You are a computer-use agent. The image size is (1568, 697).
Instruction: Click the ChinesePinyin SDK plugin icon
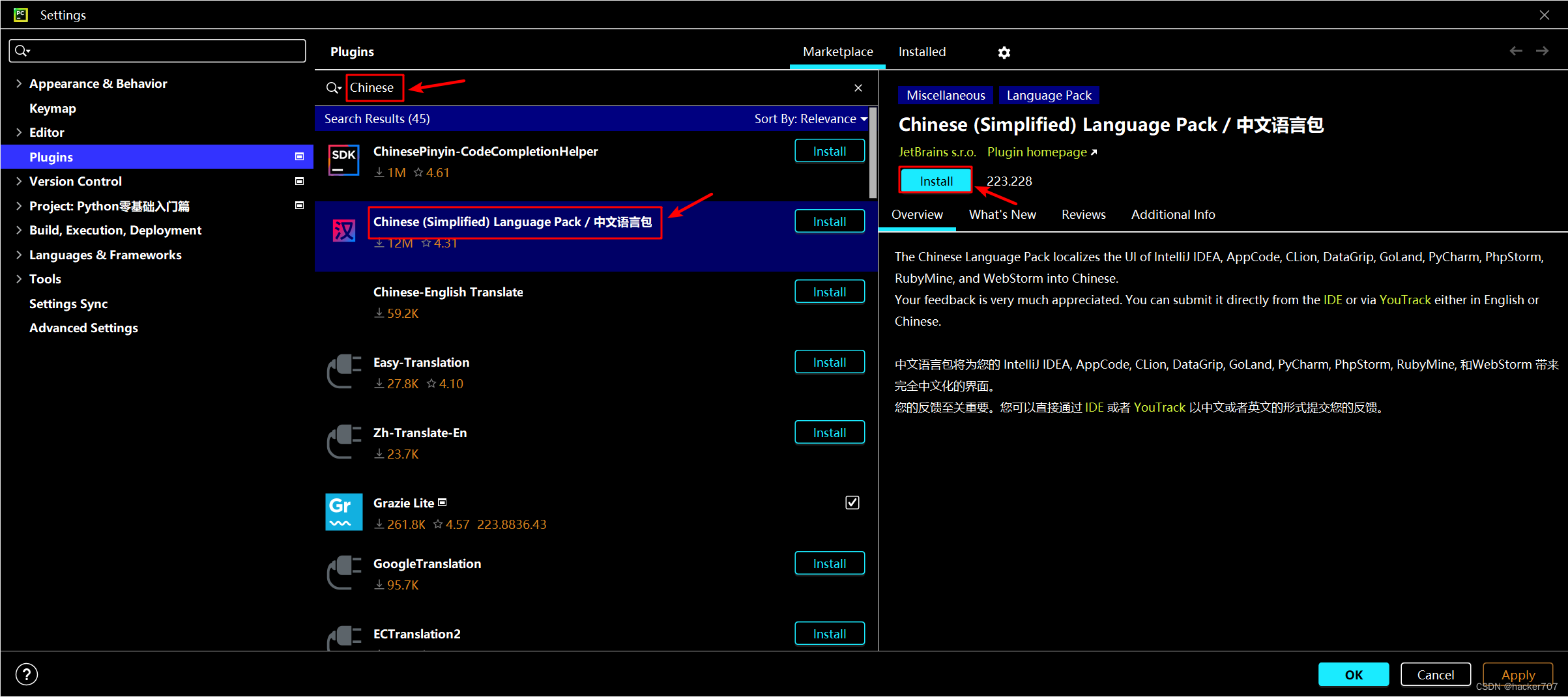coord(343,160)
